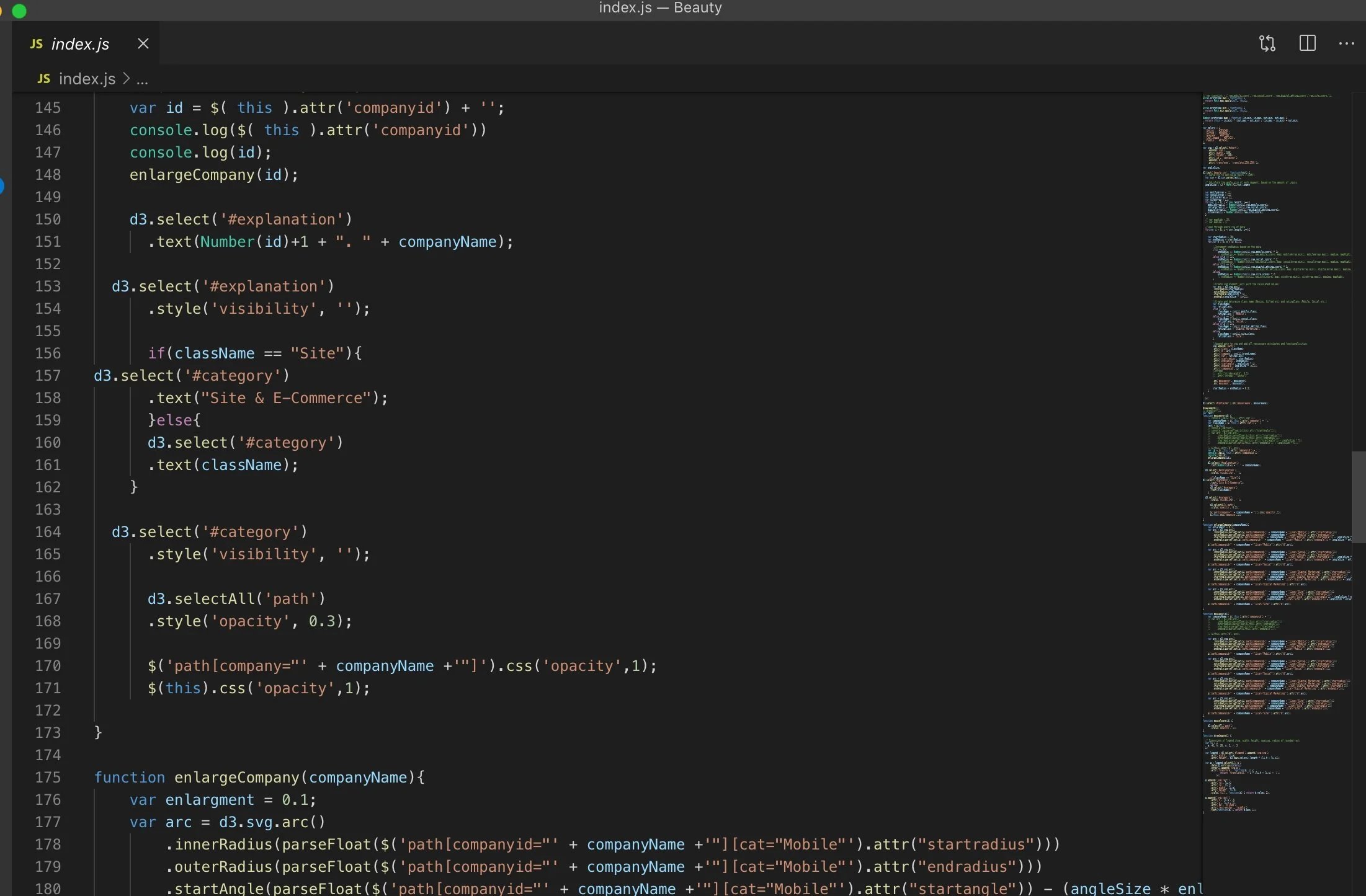This screenshot has width=1366, height=896.
Task: Select the index.js tab
Action: pos(80,44)
